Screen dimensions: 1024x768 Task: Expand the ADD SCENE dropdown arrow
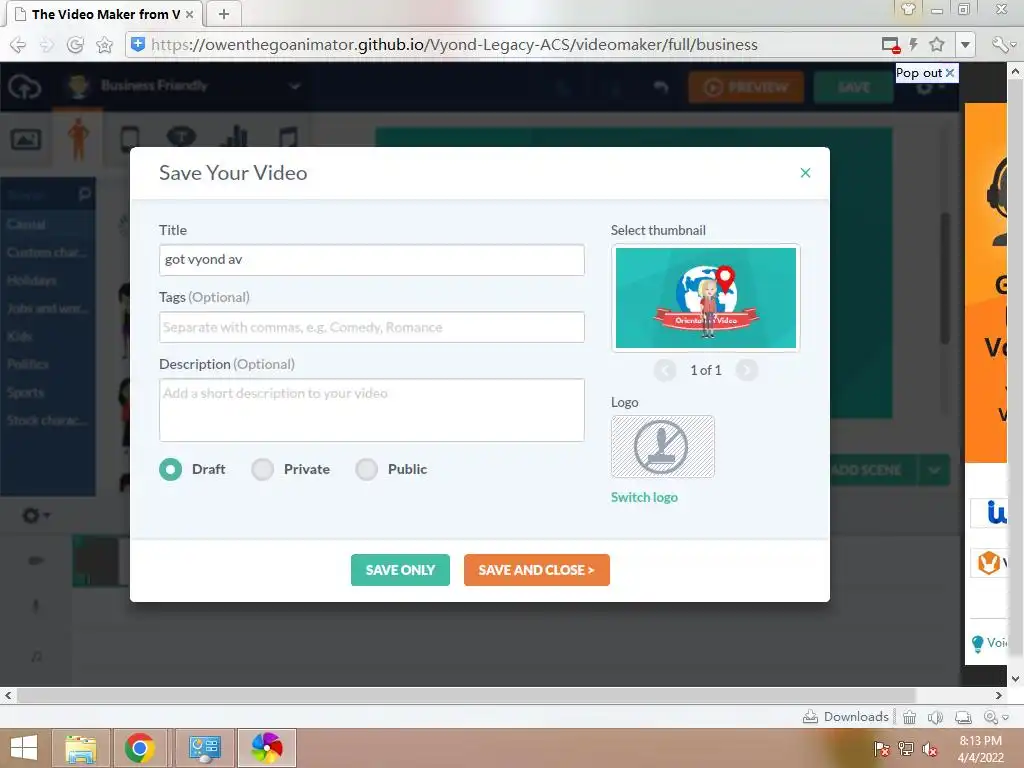click(935, 470)
